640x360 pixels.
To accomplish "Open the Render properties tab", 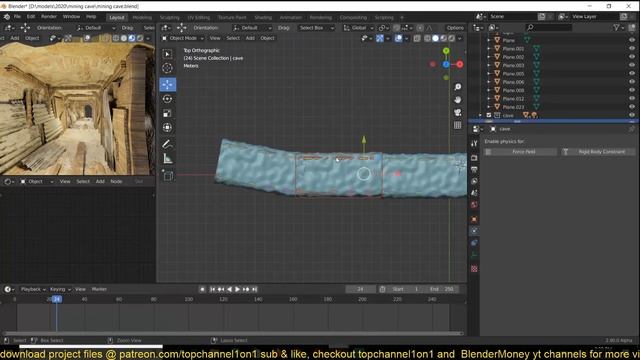I will (x=474, y=158).
